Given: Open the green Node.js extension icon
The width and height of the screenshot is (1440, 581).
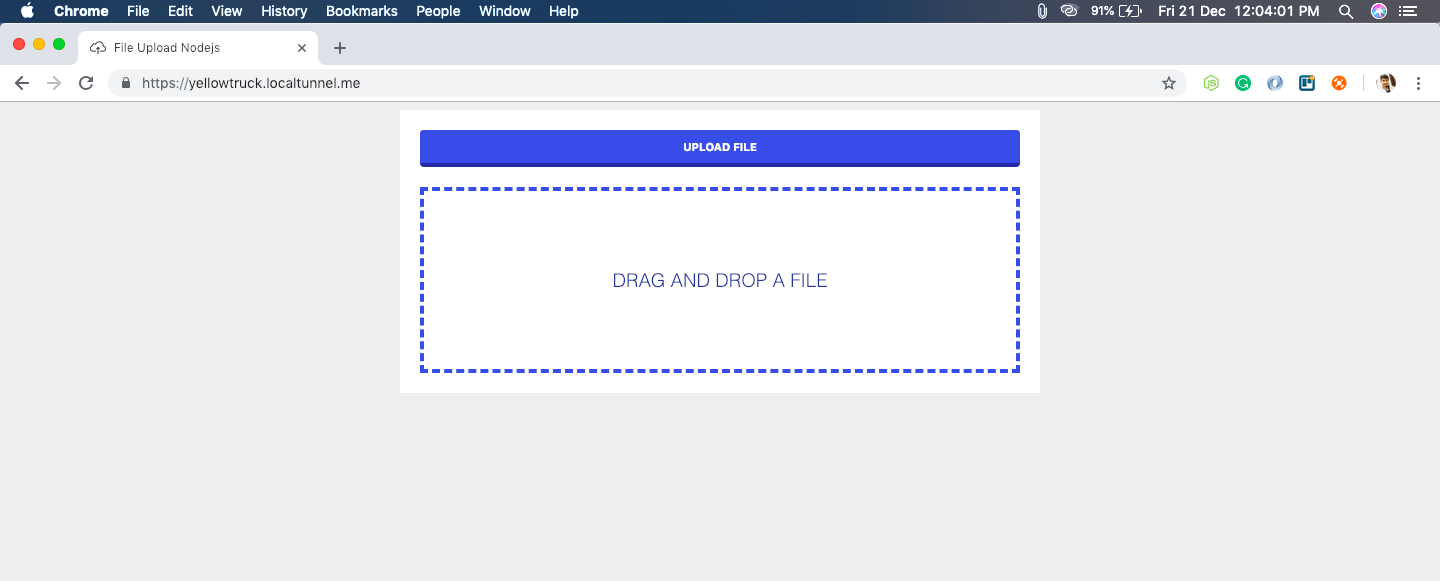Looking at the screenshot, I should point(1211,84).
